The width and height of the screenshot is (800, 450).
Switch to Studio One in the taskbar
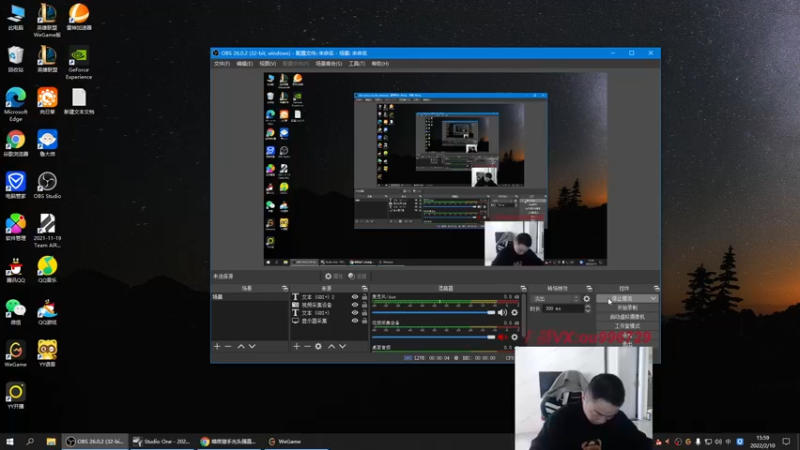click(162, 441)
